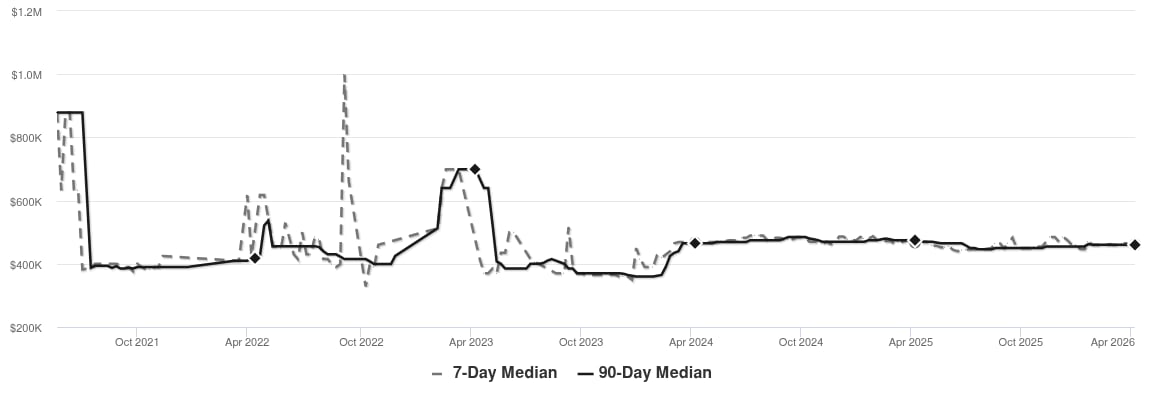Toggle the 7-Day Median legend entry
This screenshot has width=1150, height=401.
point(504,373)
